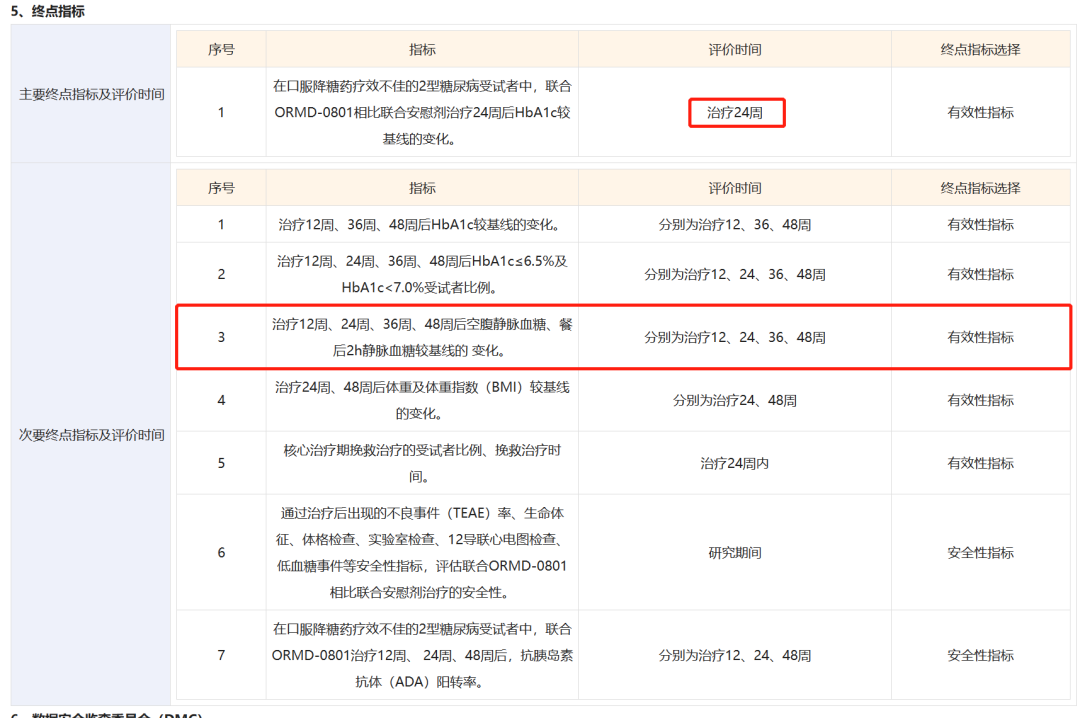The image size is (1080, 718).
Task: Click the TEAE adverse event indicator text
Action: pyautogui.click(x=422, y=552)
